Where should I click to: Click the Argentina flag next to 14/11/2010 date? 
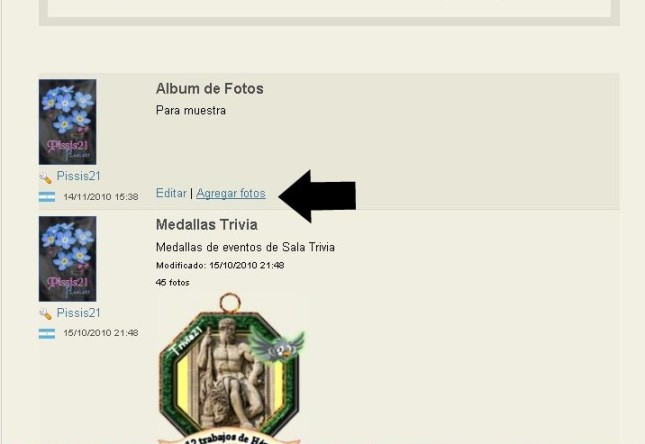coord(47,197)
